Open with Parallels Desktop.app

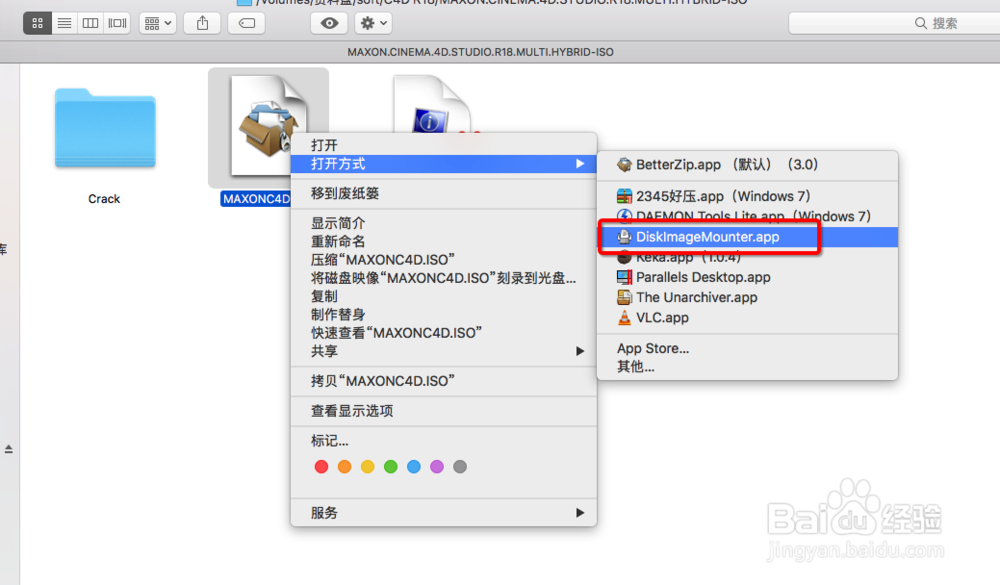pyautogui.click(x=747, y=278)
